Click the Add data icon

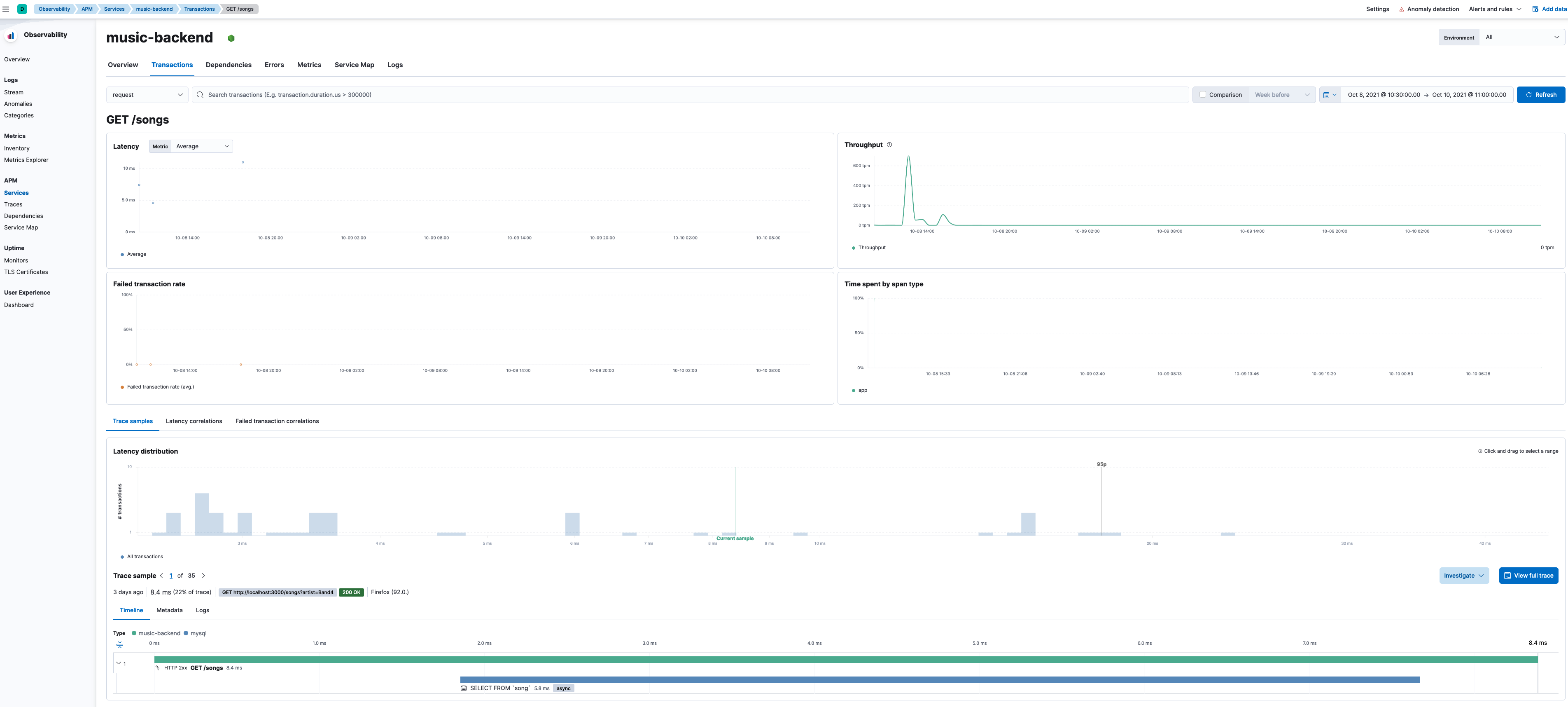[1535, 9]
